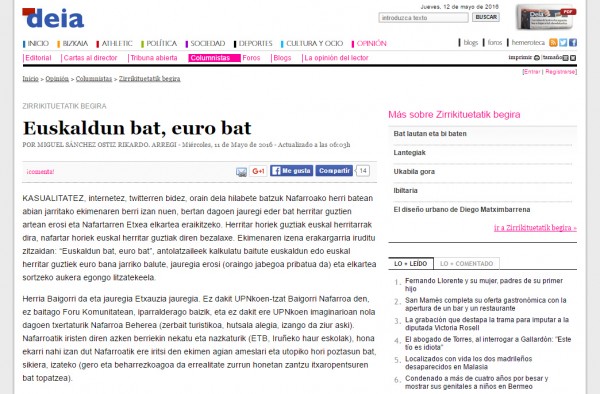This screenshot has height=394, width=600.
Task: Click the print (imprimir) icon
Action: 537,58
